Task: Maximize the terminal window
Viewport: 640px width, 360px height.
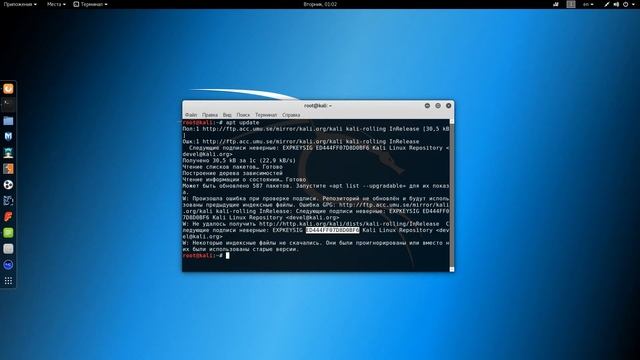Action: click(x=438, y=106)
